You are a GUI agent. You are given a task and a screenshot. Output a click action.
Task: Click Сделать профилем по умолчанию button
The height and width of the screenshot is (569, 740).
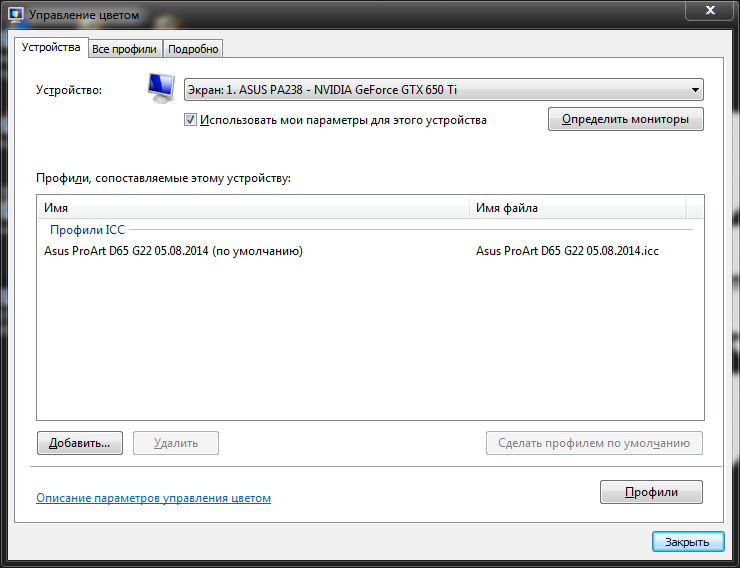coord(594,443)
